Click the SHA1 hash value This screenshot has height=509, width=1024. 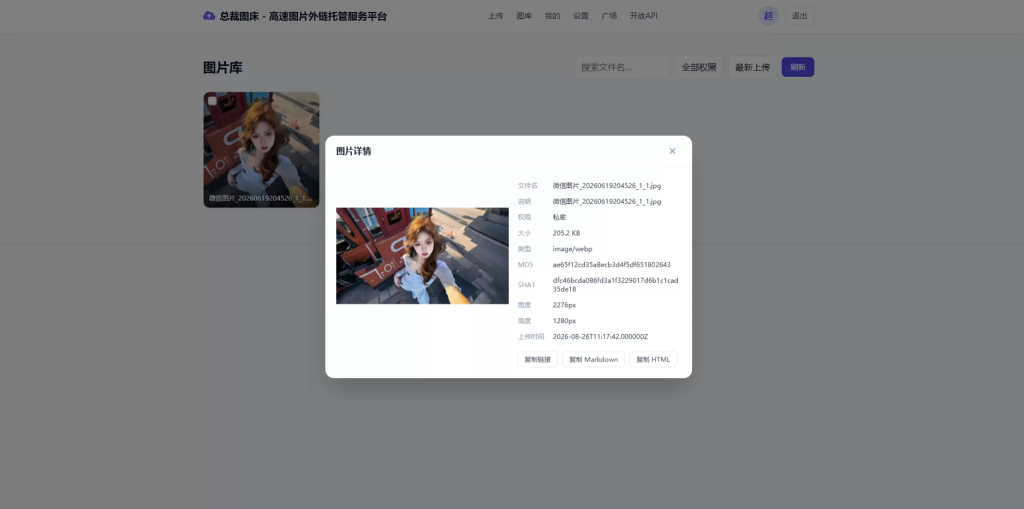[615, 284]
